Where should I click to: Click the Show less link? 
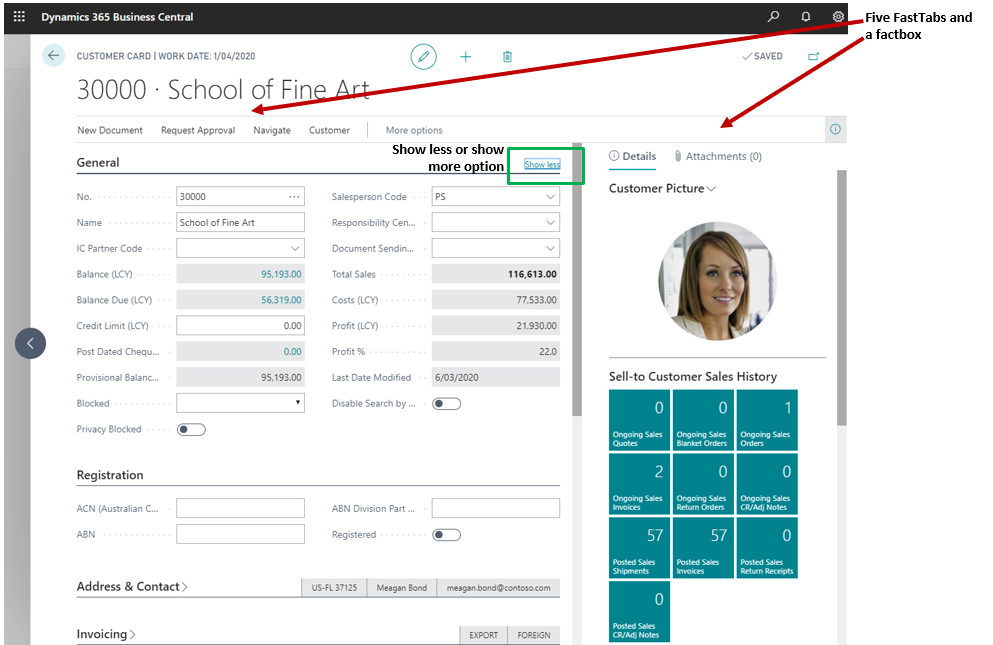542,165
